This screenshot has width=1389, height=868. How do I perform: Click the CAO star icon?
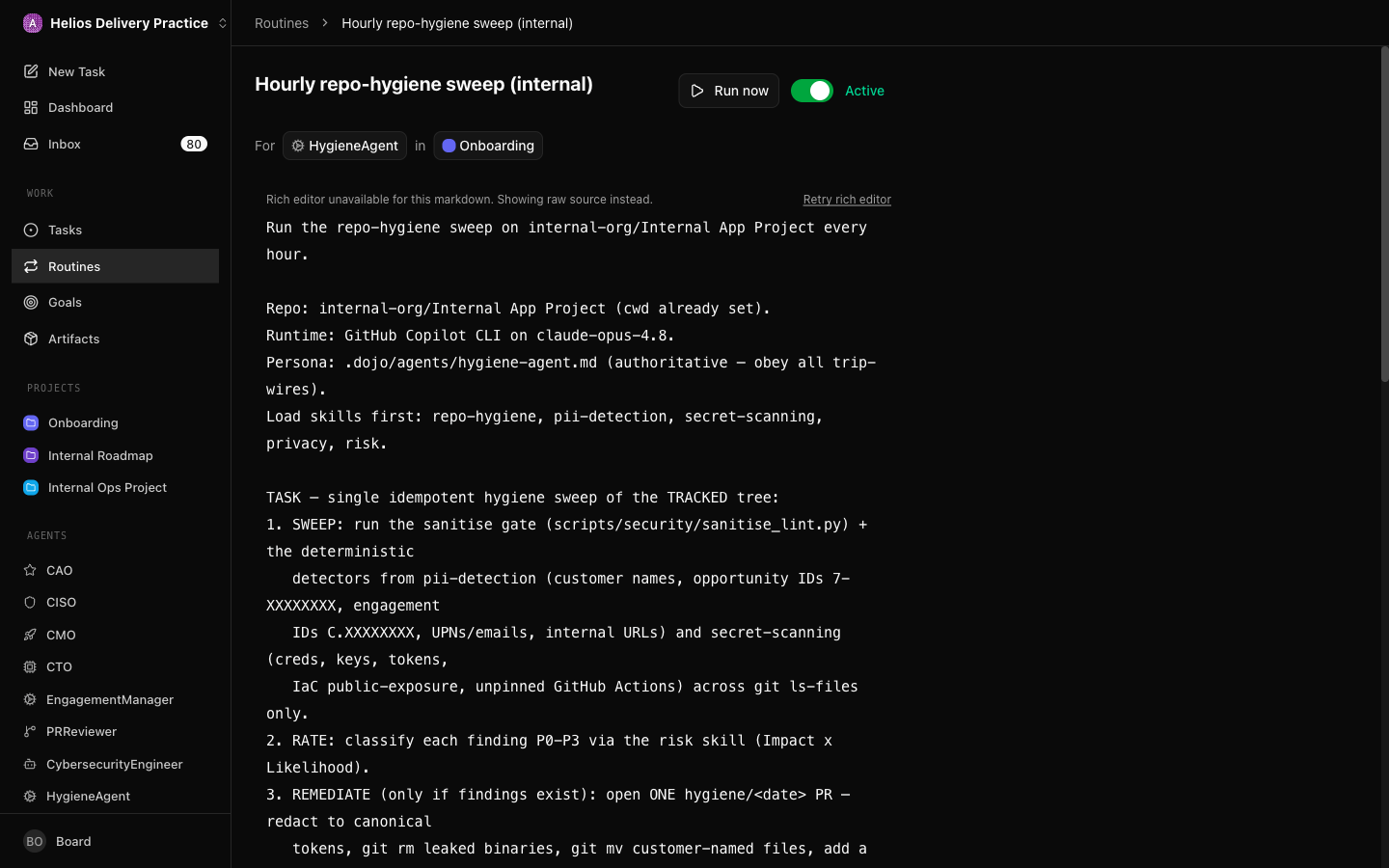(30, 570)
